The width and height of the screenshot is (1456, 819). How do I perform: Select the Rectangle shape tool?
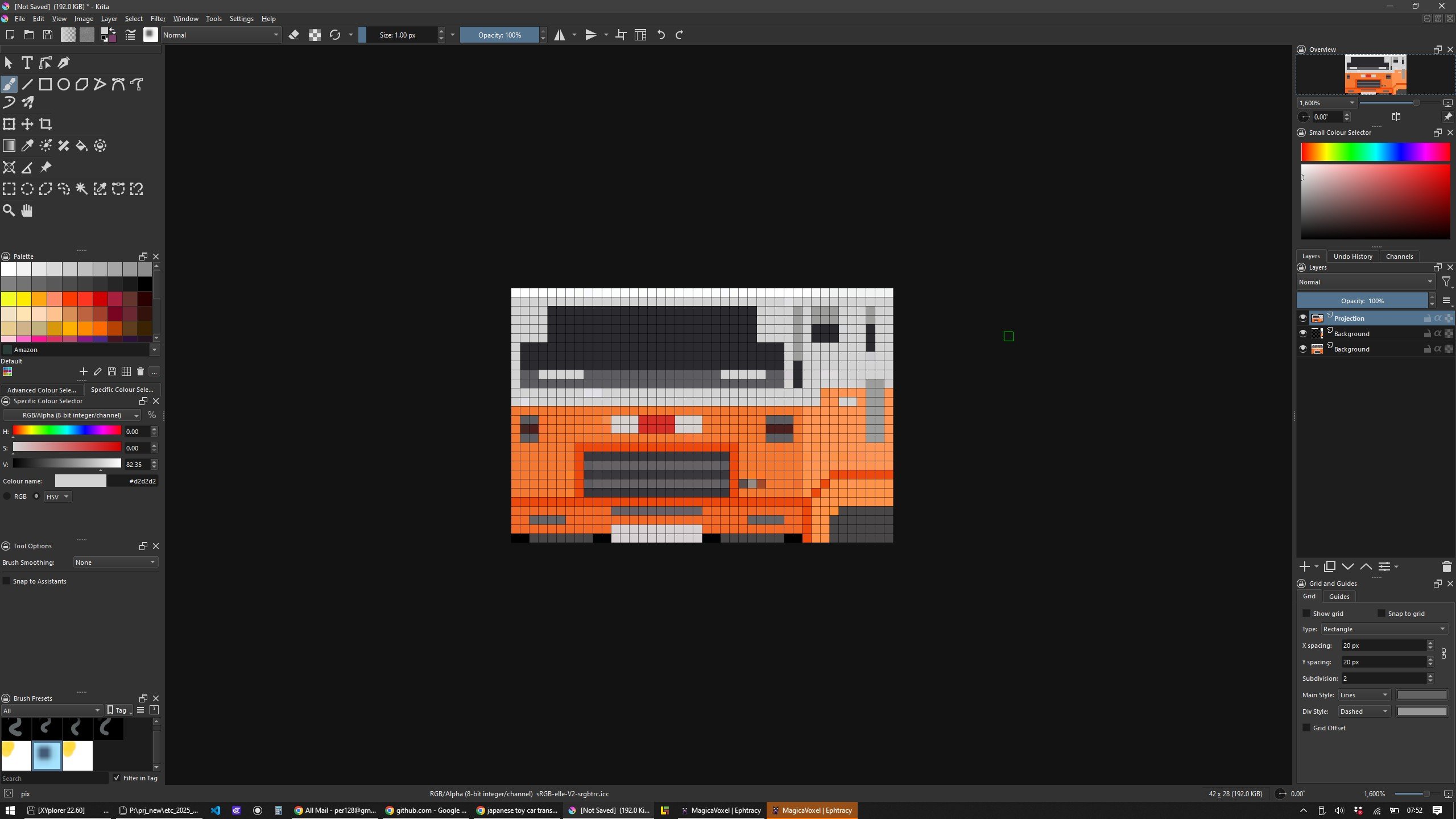pyautogui.click(x=45, y=84)
